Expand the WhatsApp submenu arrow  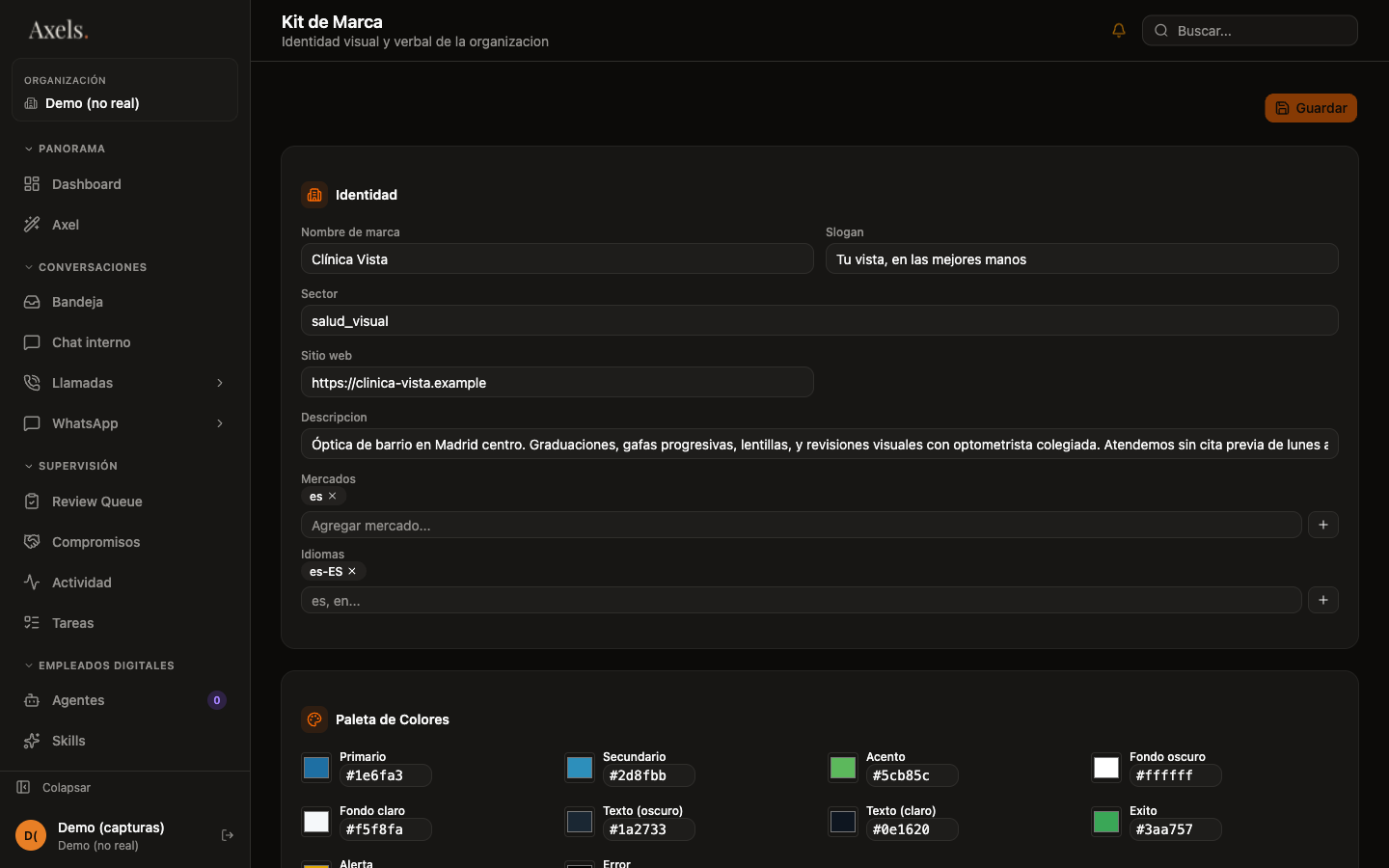[x=220, y=423]
